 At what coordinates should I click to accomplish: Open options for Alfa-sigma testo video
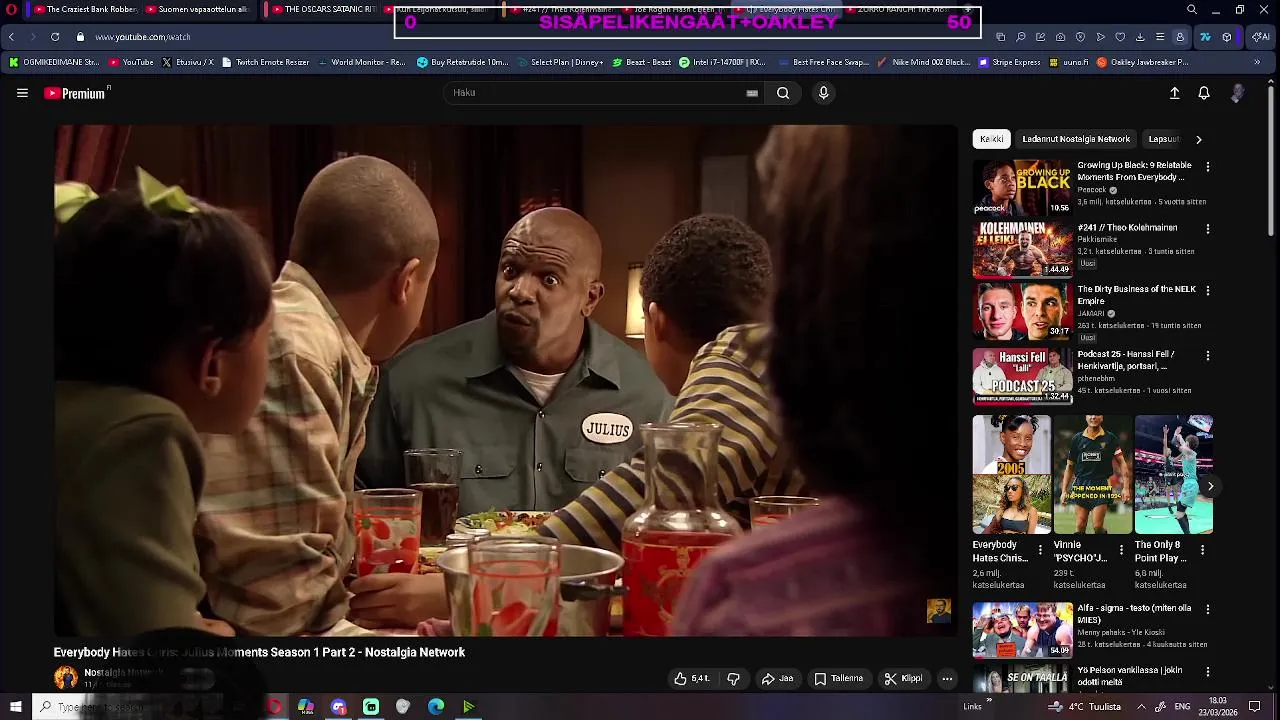click(x=1207, y=609)
